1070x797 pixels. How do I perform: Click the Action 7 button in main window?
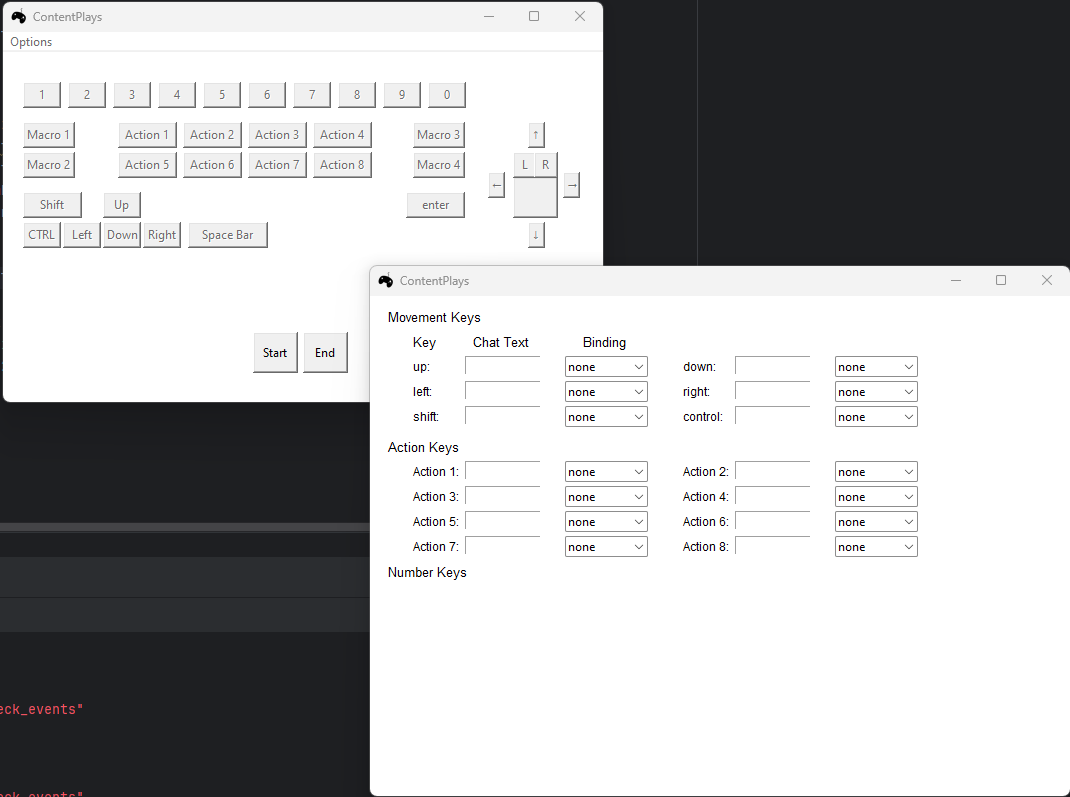click(278, 165)
